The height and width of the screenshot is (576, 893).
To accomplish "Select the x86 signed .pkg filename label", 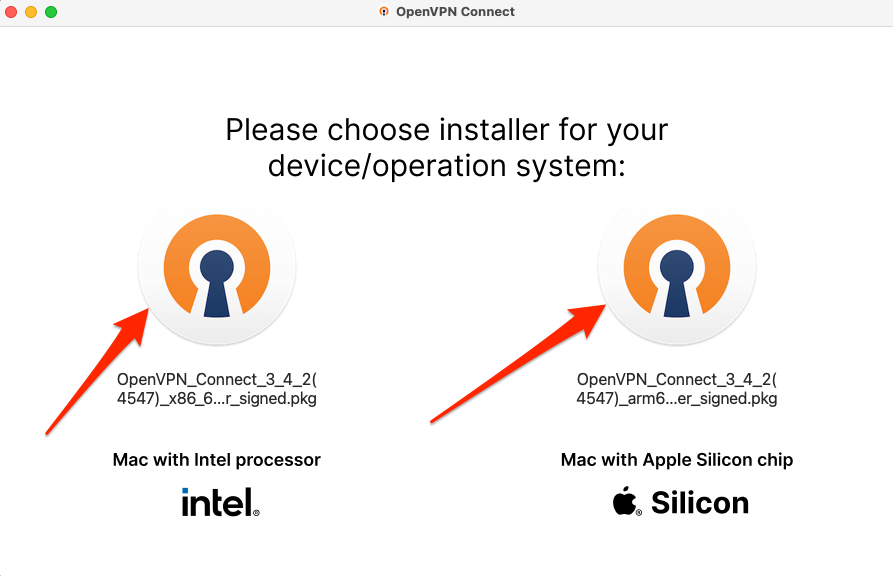I will (x=217, y=389).
